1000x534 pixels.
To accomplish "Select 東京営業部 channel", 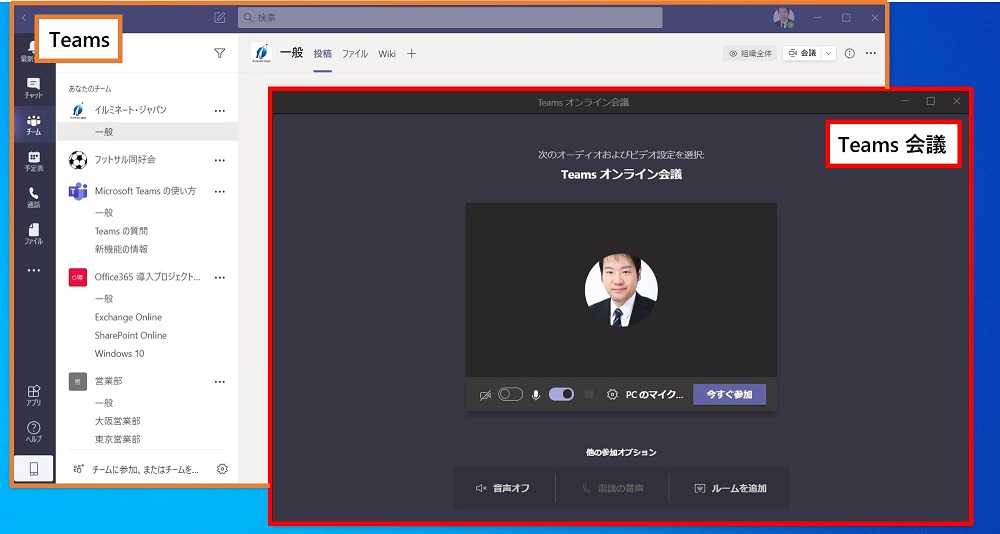I will 117,439.
